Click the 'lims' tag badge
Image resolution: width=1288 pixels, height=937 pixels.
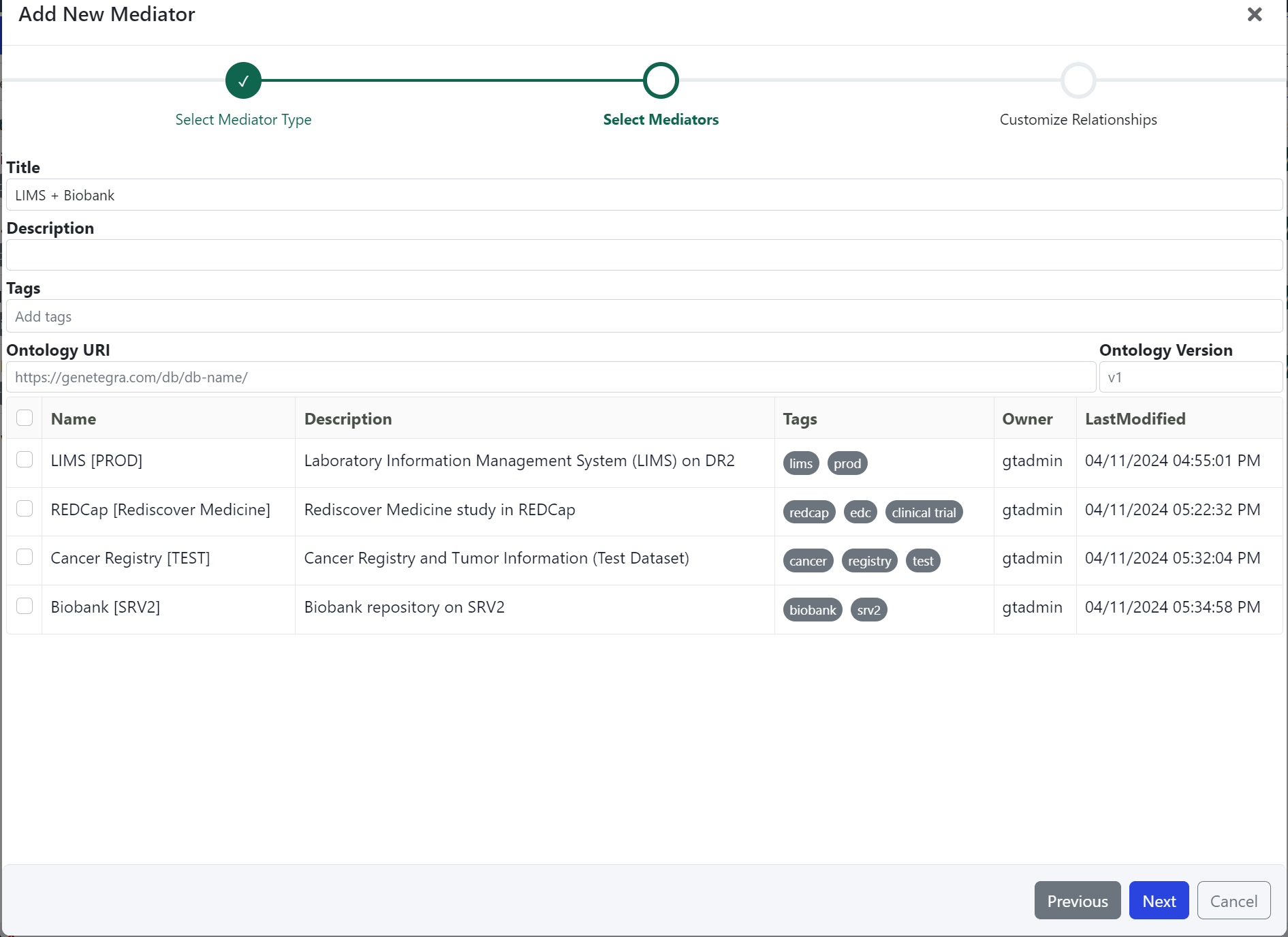pos(800,463)
